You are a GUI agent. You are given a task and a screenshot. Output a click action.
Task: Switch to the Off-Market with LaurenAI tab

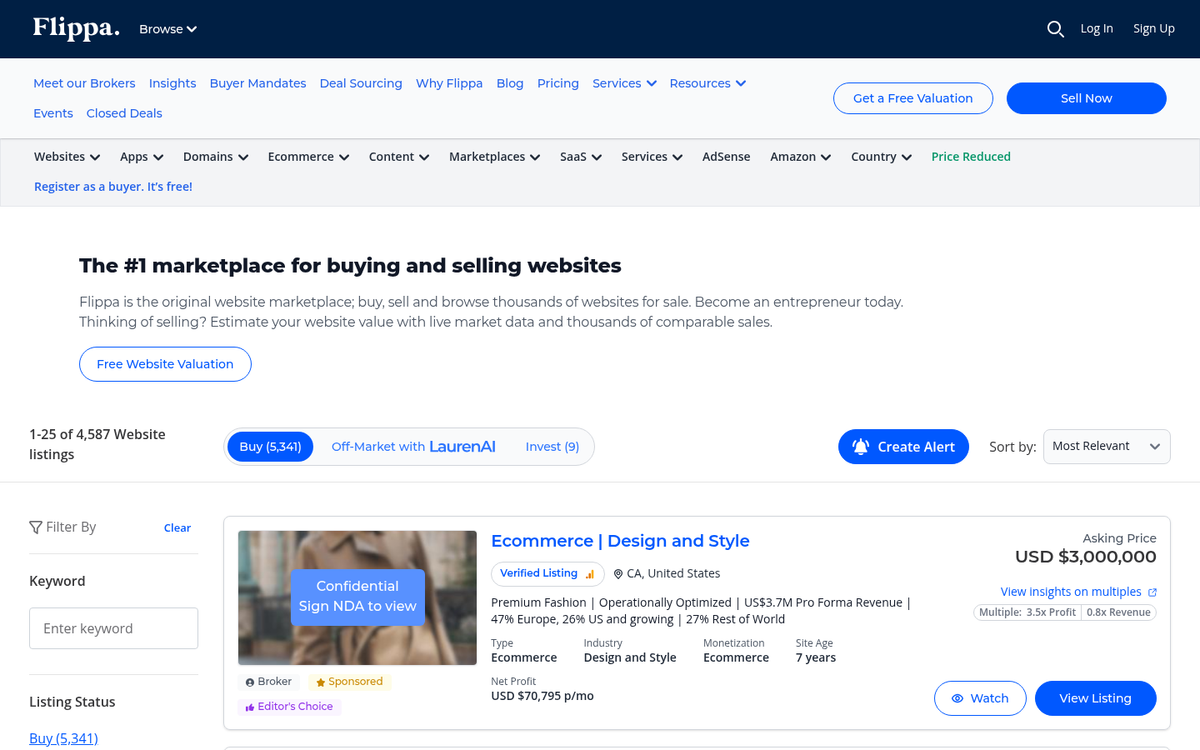pyautogui.click(x=413, y=446)
